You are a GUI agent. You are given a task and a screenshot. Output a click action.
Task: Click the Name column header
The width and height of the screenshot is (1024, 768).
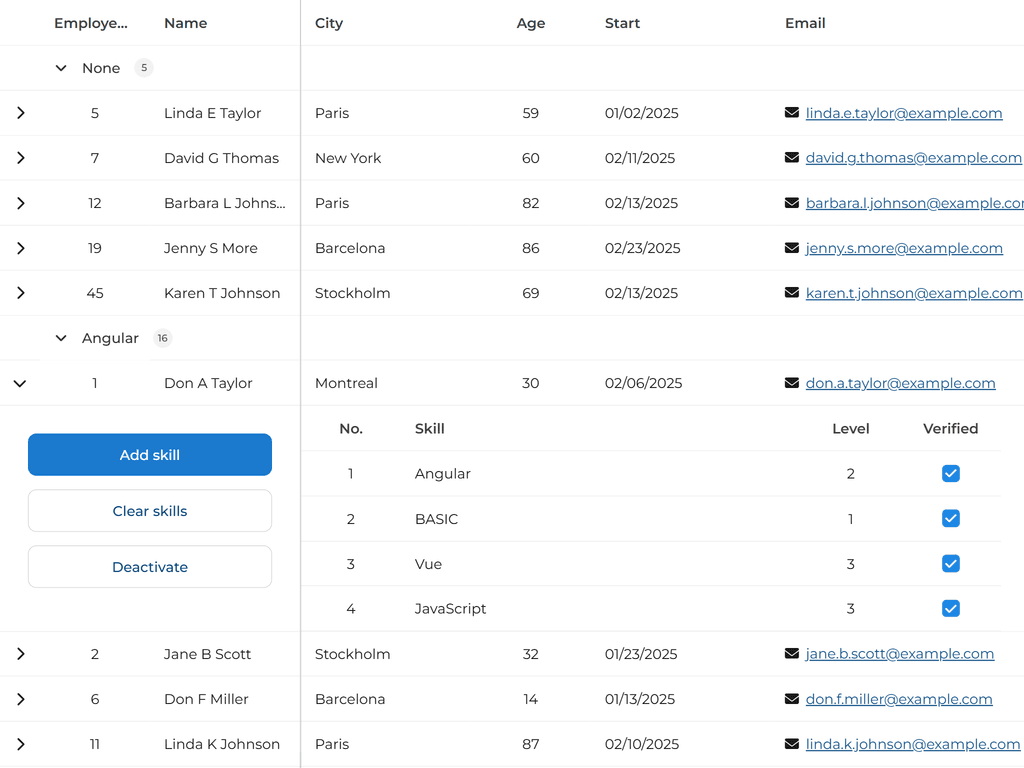pos(186,23)
